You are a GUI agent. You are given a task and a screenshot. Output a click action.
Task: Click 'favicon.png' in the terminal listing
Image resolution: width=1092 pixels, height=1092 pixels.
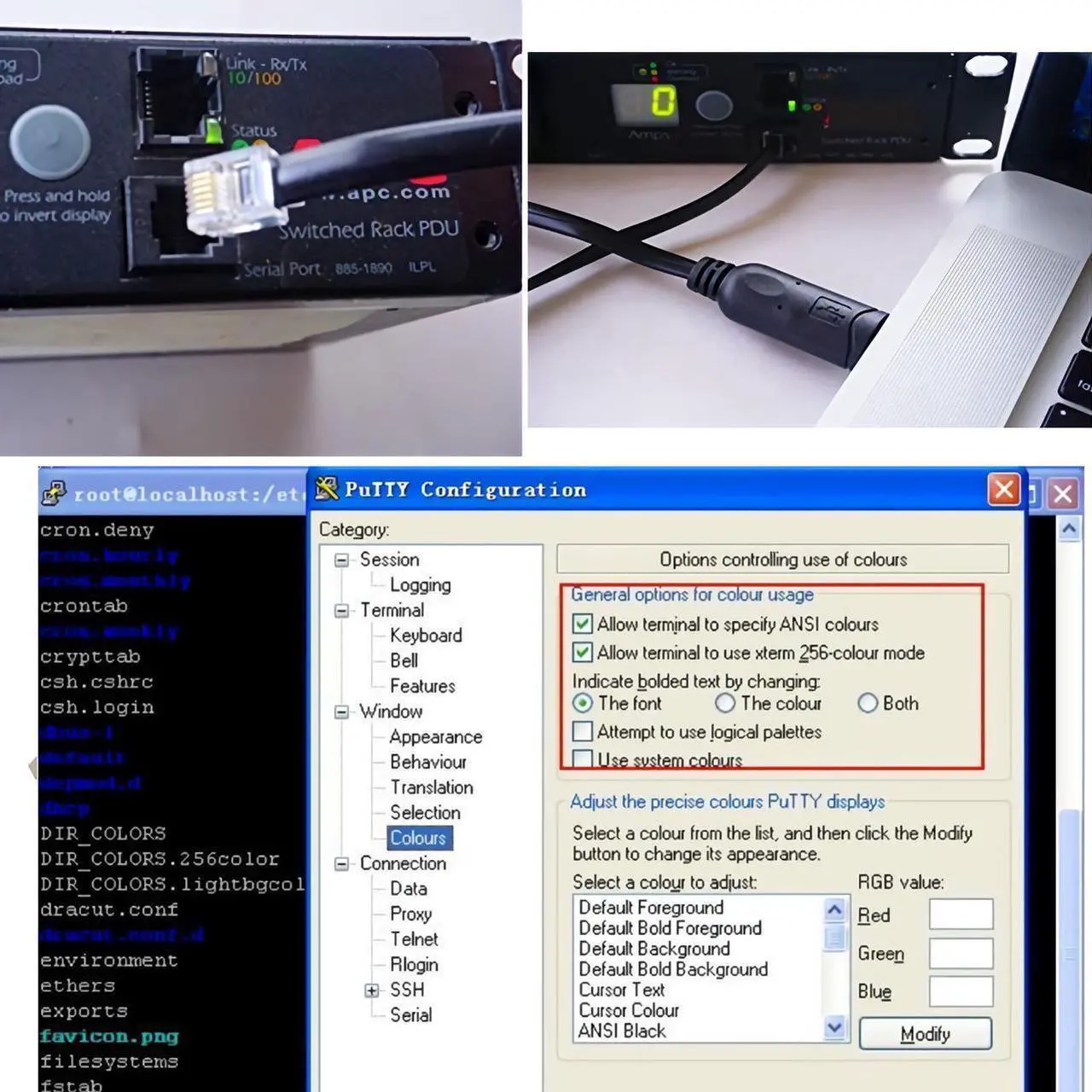[x=109, y=1037]
